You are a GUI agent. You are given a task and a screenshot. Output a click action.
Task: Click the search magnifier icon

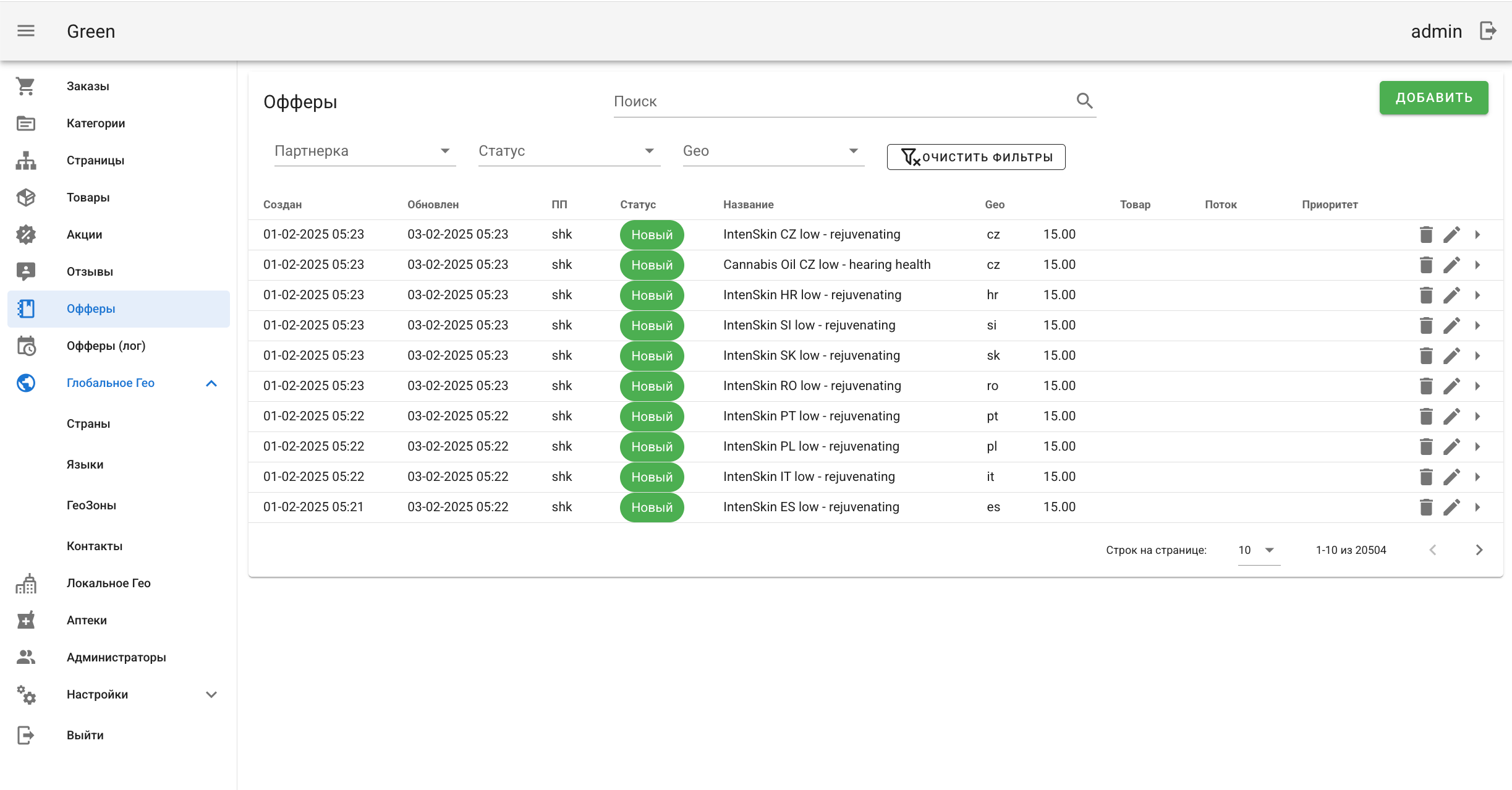tap(1084, 101)
